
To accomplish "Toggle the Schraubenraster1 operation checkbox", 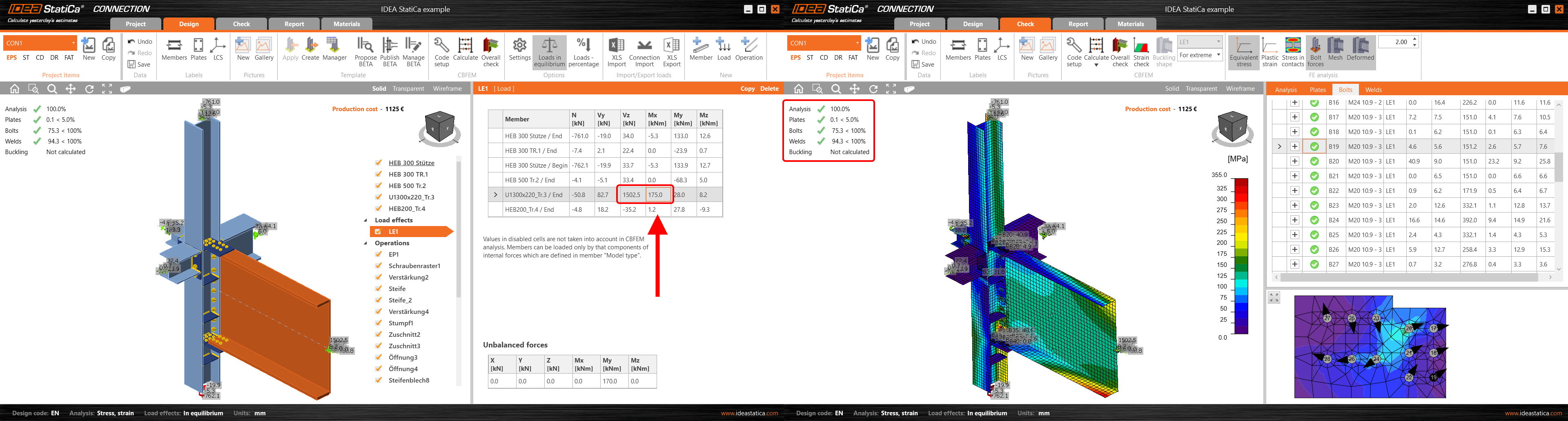I will coord(379,266).
